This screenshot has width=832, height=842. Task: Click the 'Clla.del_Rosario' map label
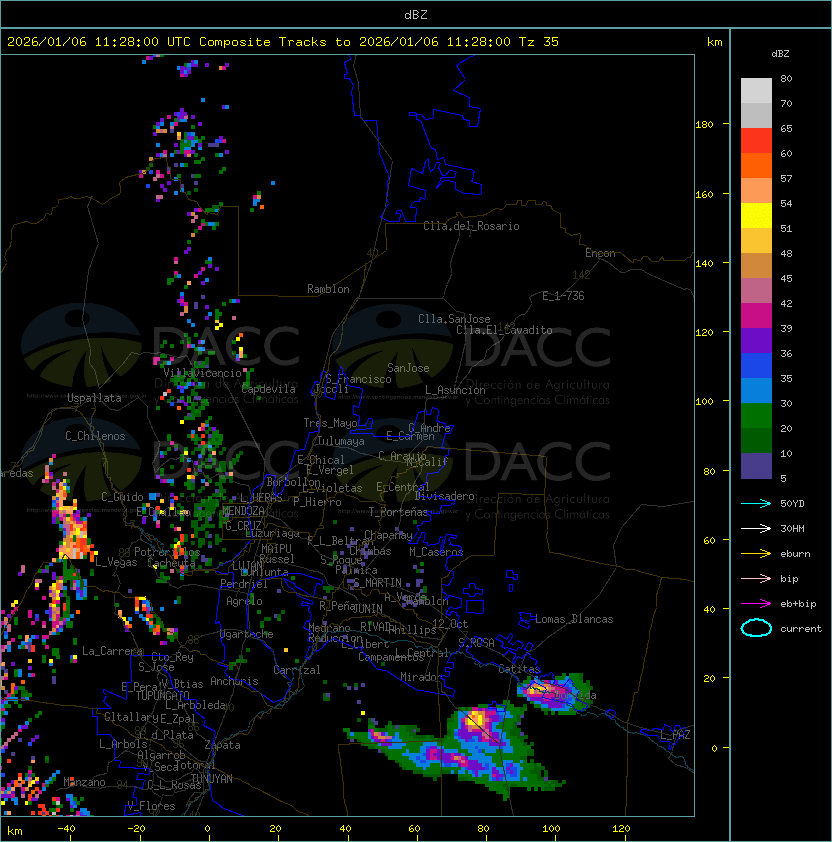click(471, 226)
